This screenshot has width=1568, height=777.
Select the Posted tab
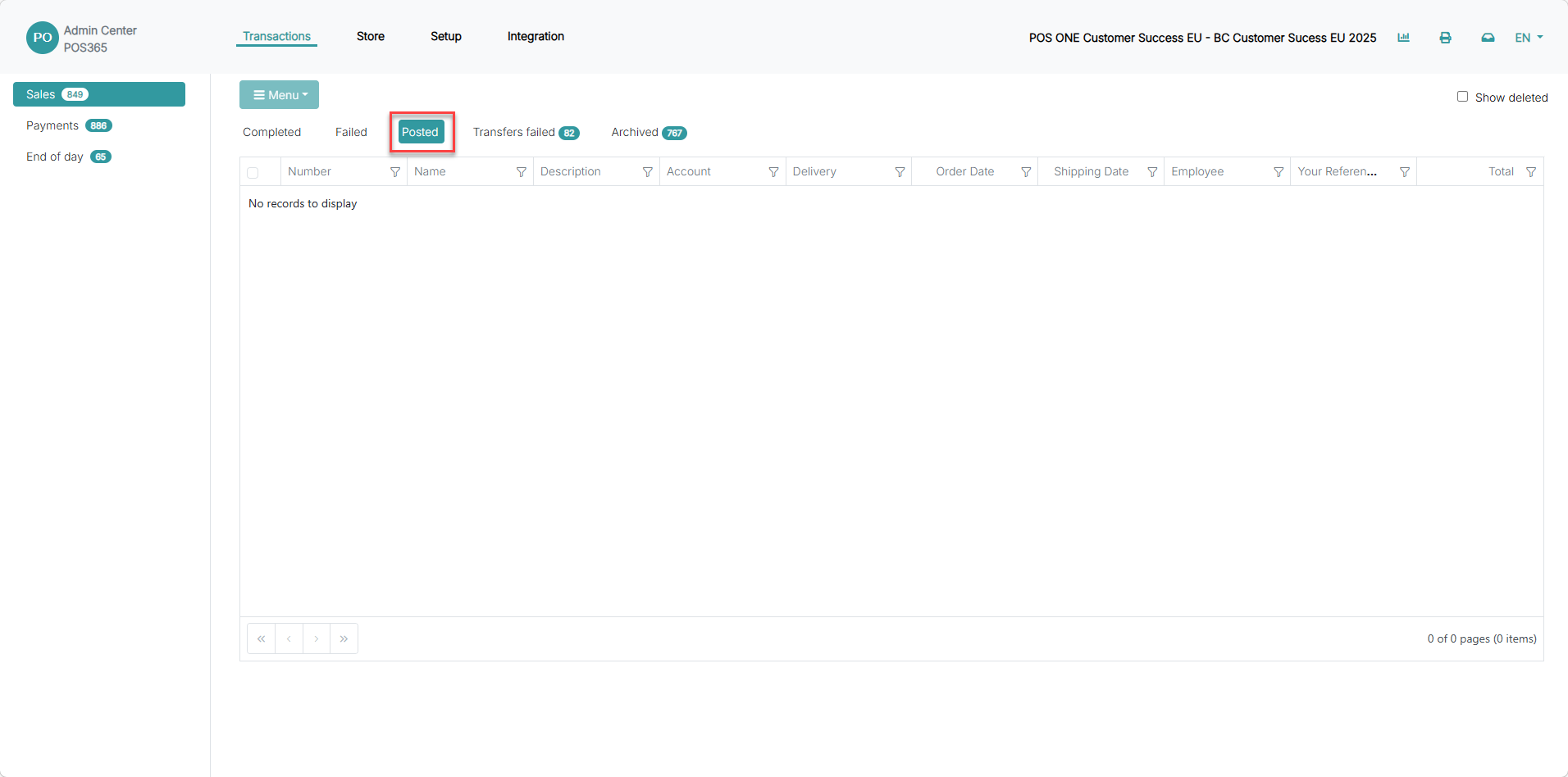click(422, 132)
